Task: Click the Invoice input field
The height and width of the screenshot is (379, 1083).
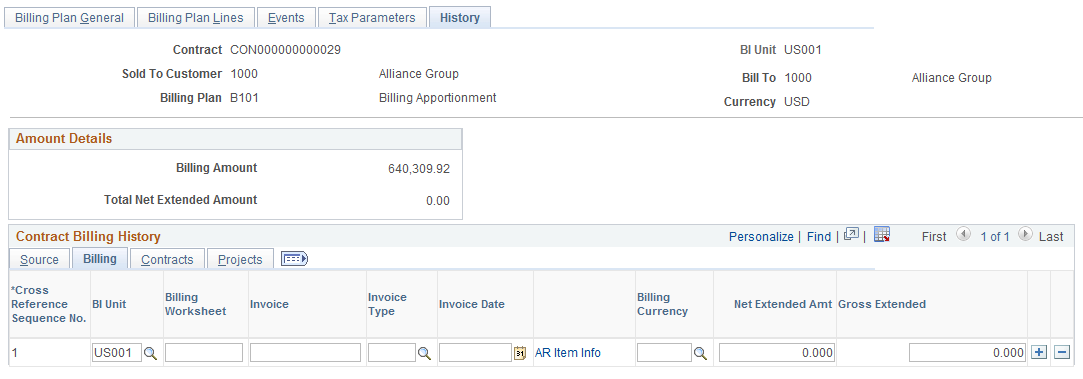Action: click(x=305, y=353)
